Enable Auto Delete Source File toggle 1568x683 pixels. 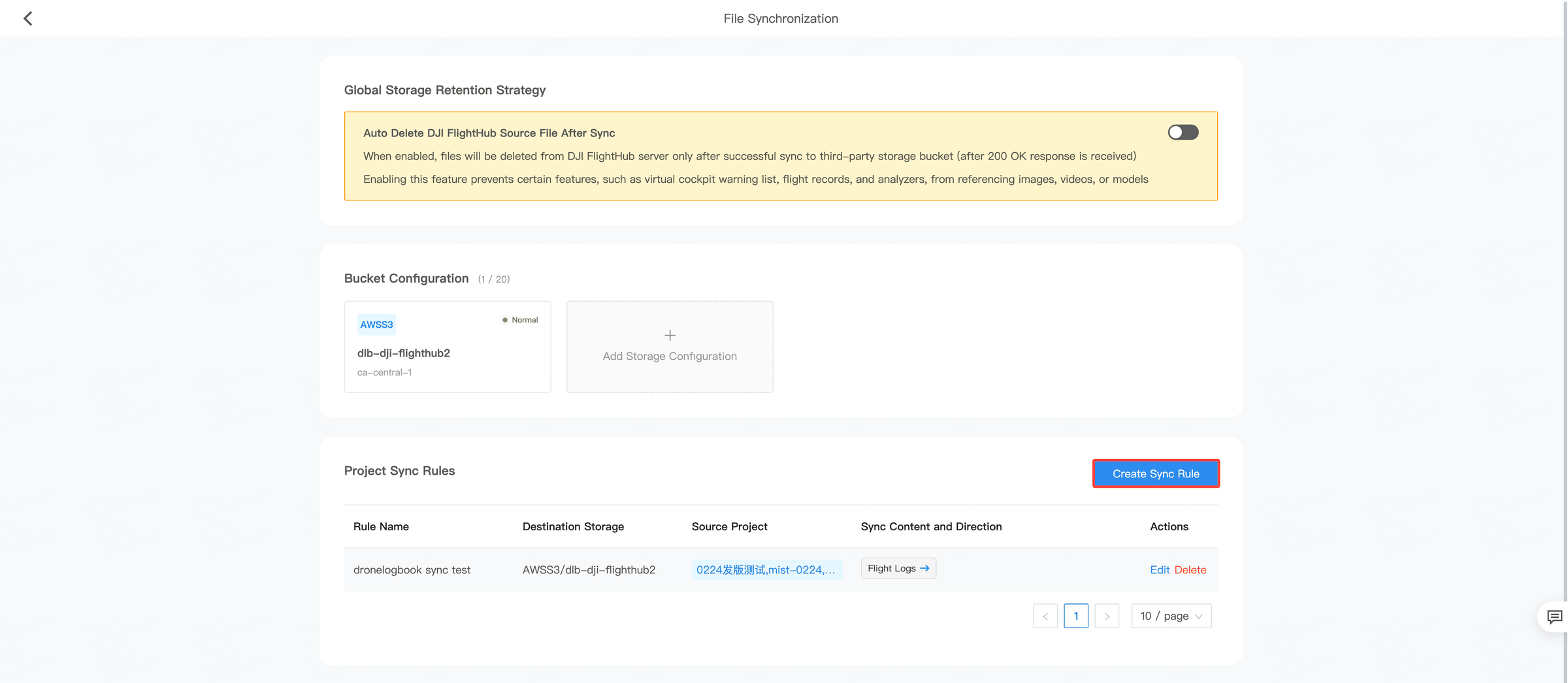click(x=1183, y=133)
